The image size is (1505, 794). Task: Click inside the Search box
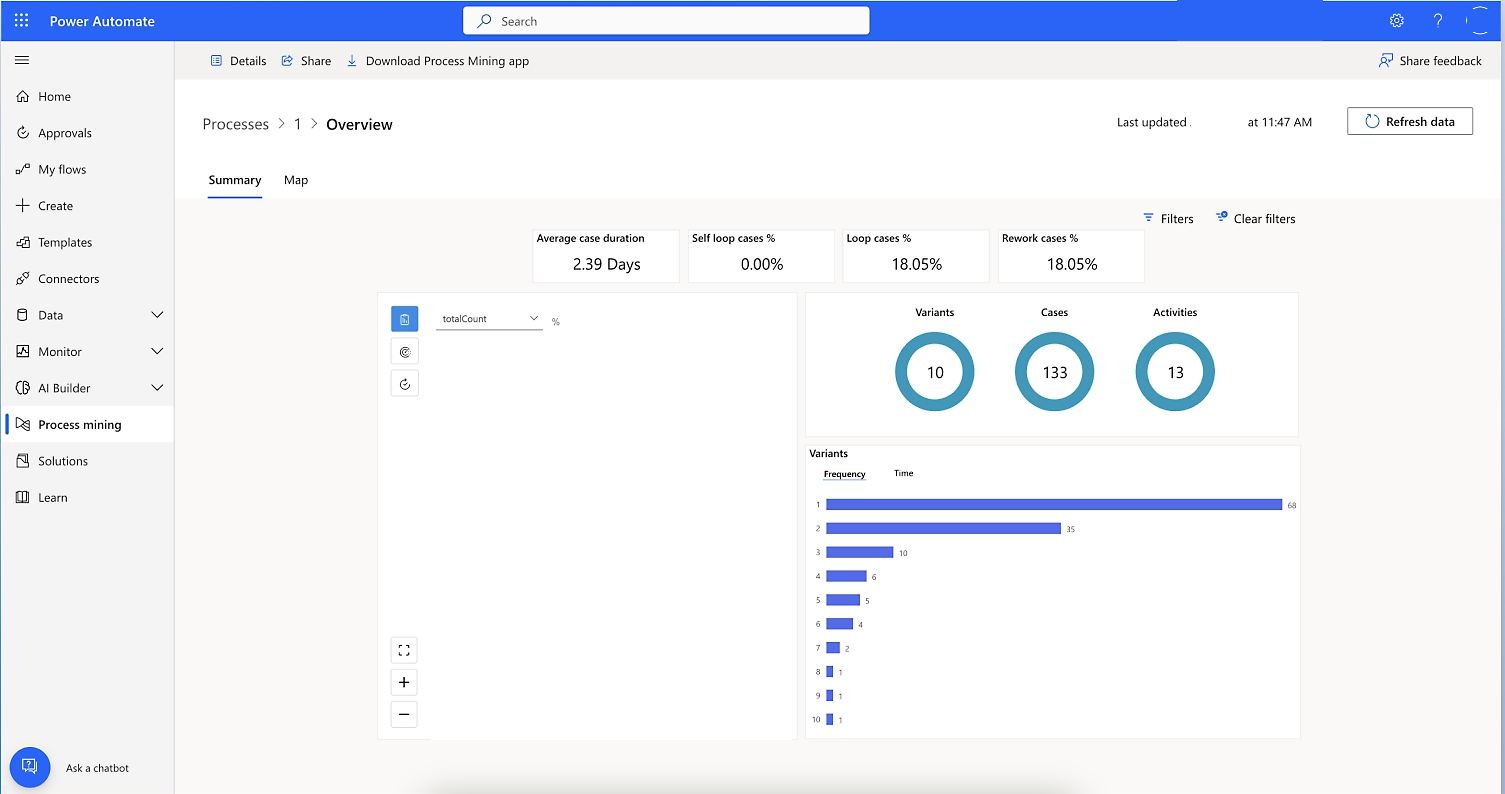pyautogui.click(x=666, y=21)
